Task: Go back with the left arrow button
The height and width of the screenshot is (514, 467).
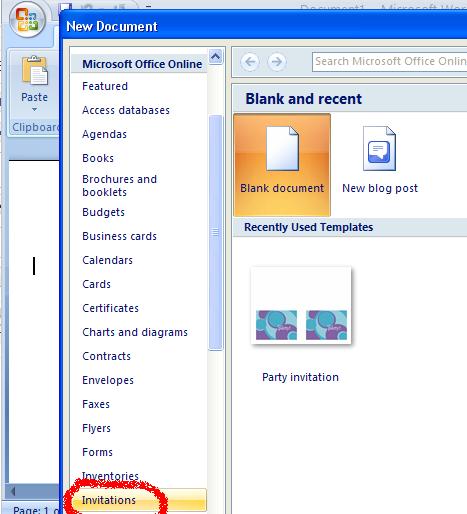Action: pyautogui.click(x=250, y=62)
